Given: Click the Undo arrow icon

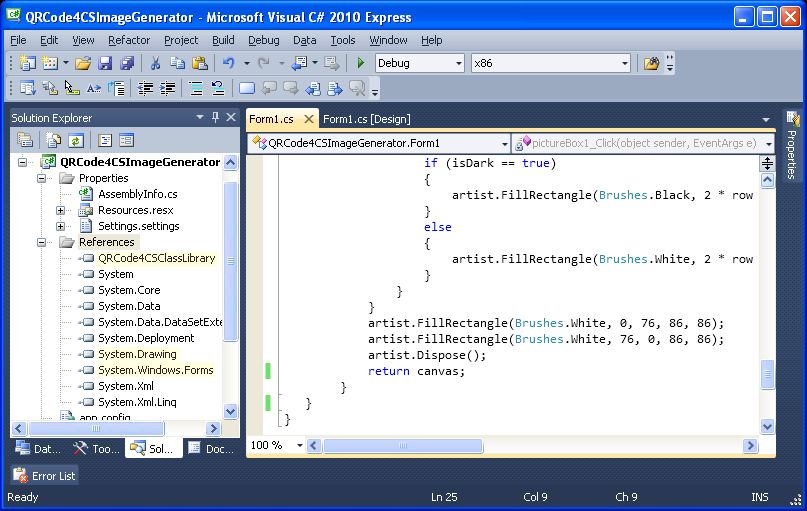Looking at the screenshot, I should [x=228, y=63].
